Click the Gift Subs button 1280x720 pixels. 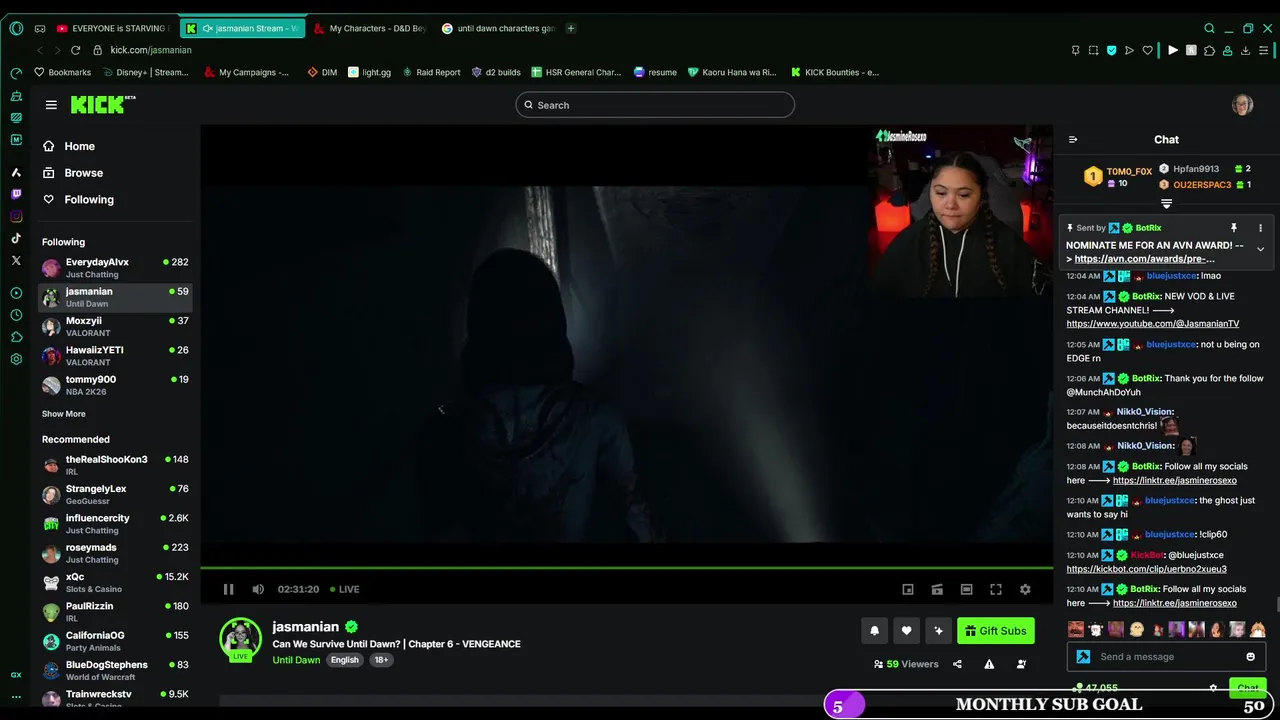(x=995, y=630)
